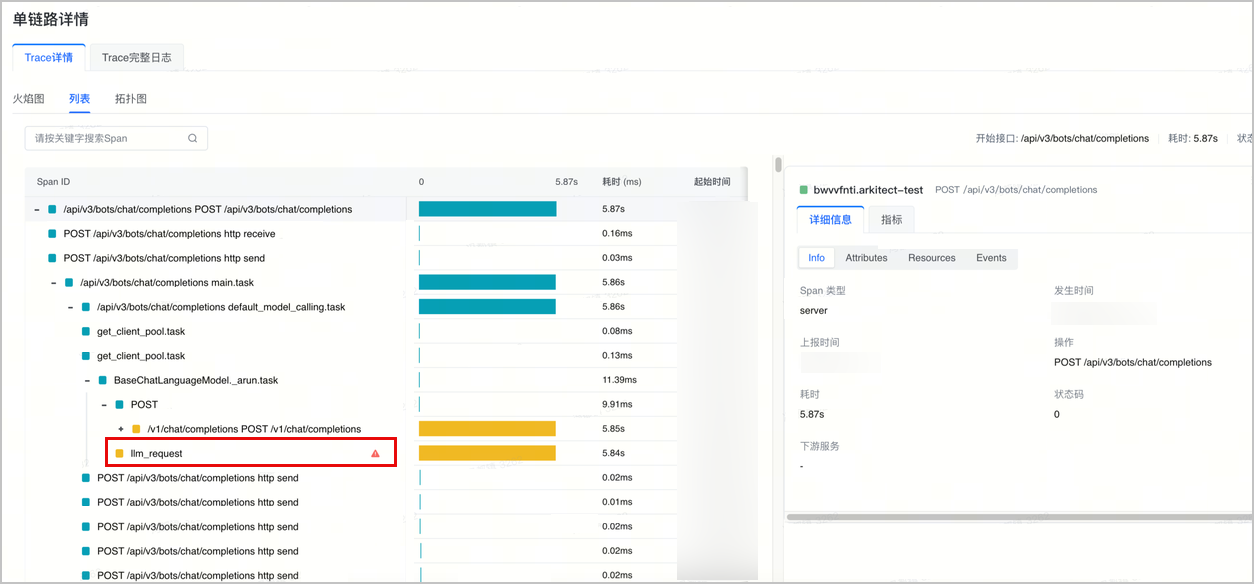Screen dimensions: 1254x584
Task: Click the teal icon beside the nested POST span
Action: pyautogui.click(x=120, y=405)
